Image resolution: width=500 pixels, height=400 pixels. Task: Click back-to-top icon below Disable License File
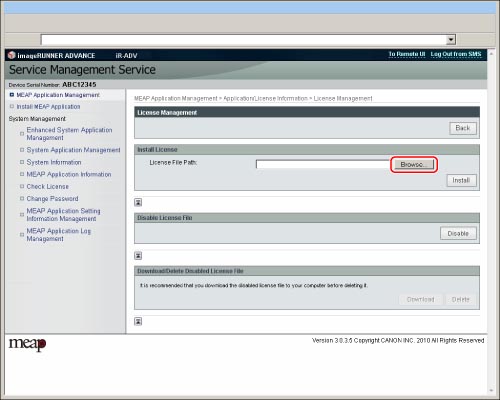tap(138, 256)
